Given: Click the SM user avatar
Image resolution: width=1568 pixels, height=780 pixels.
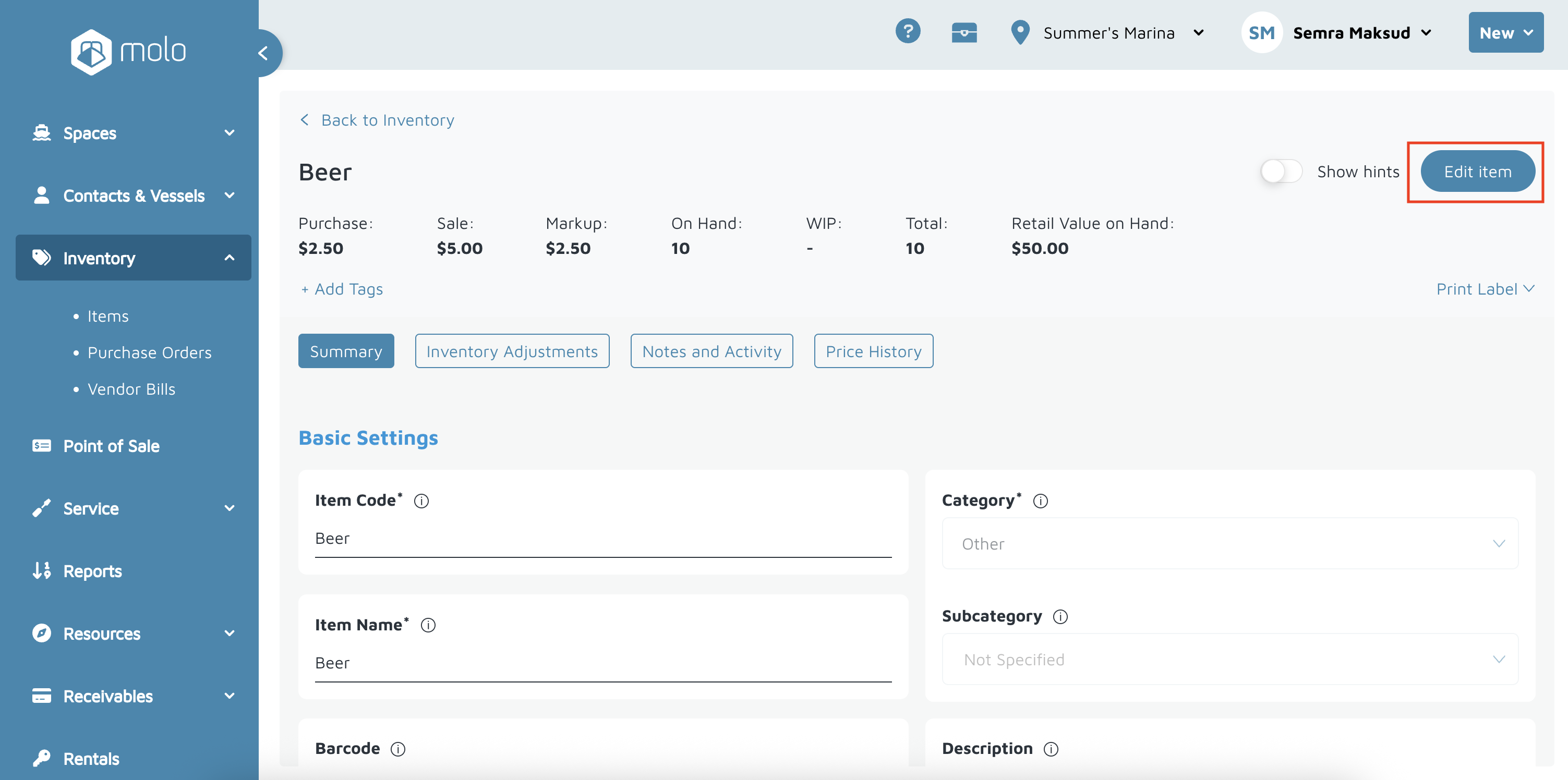Looking at the screenshot, I should click(x=1261, y=33).
